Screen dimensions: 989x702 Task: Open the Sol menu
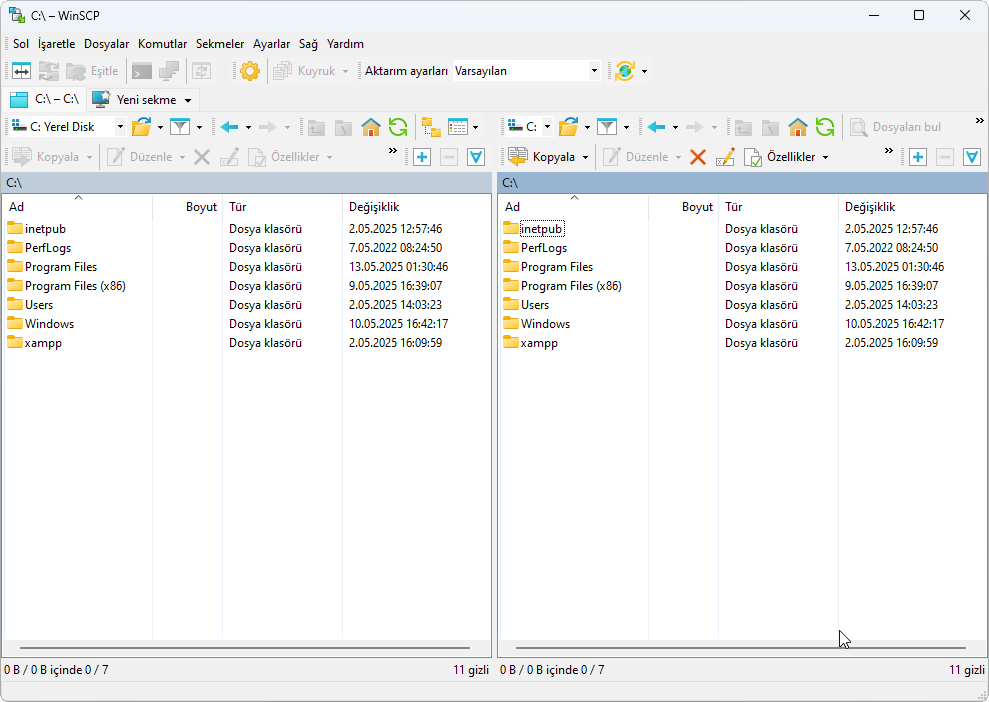[21, 44]
